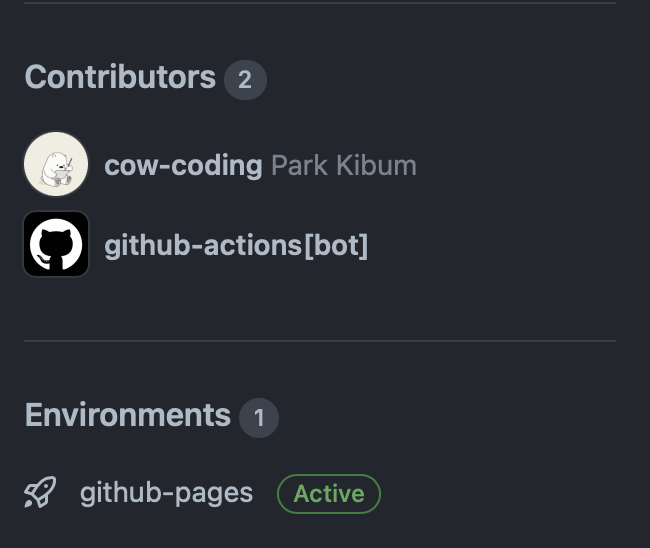Click the word Environments in the heading
Image resolution: width=650 pixels, height=548 pixels.
128,415
